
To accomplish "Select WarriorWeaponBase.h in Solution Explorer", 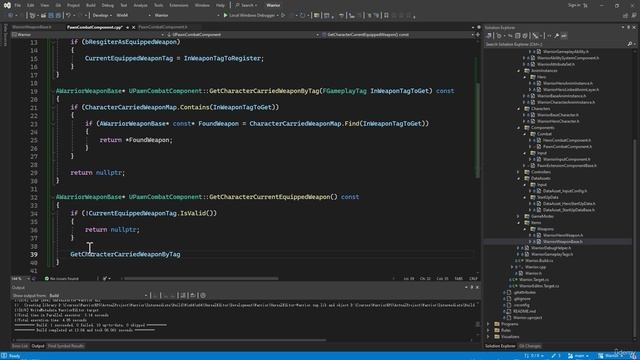I will [563, 242].
